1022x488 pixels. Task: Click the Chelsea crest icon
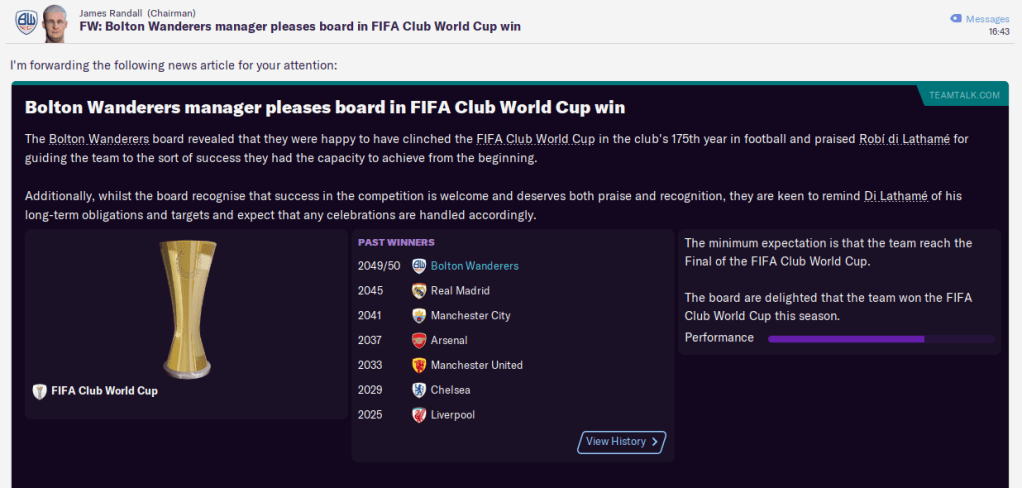[419, 390]
